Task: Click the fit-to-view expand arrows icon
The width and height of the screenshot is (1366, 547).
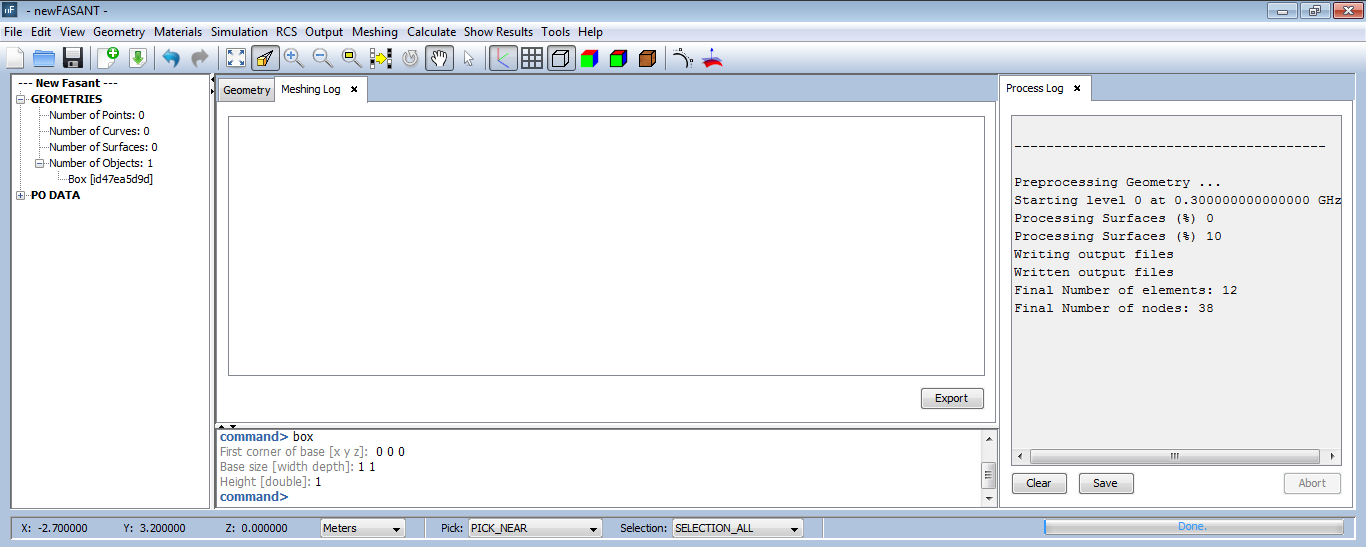Action: pos(235,58)
